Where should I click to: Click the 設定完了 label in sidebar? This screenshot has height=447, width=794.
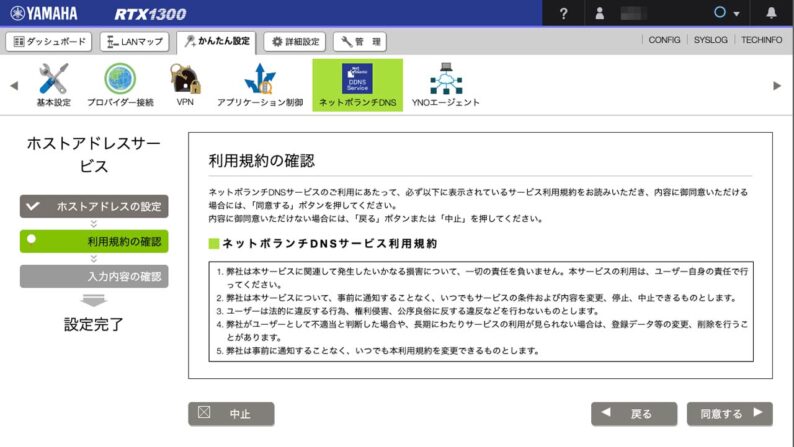94,324
